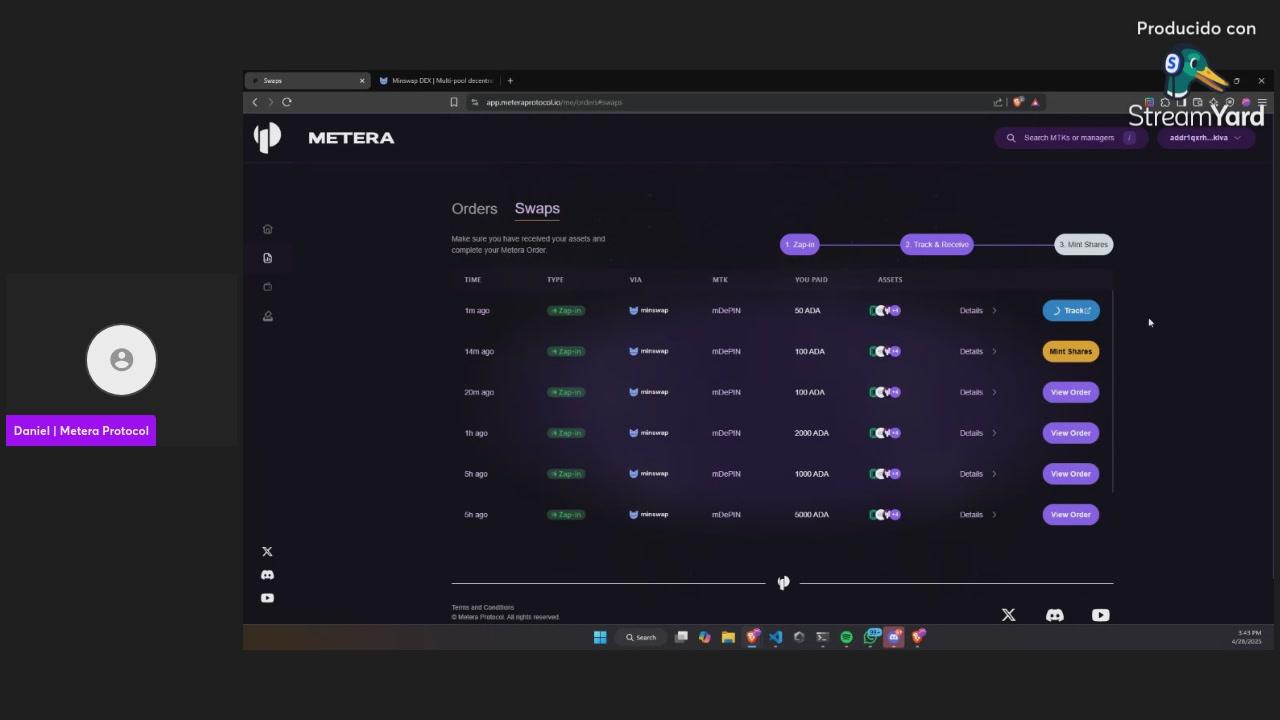Click the Track button for the 50 ADA swap

point(1071,311)
